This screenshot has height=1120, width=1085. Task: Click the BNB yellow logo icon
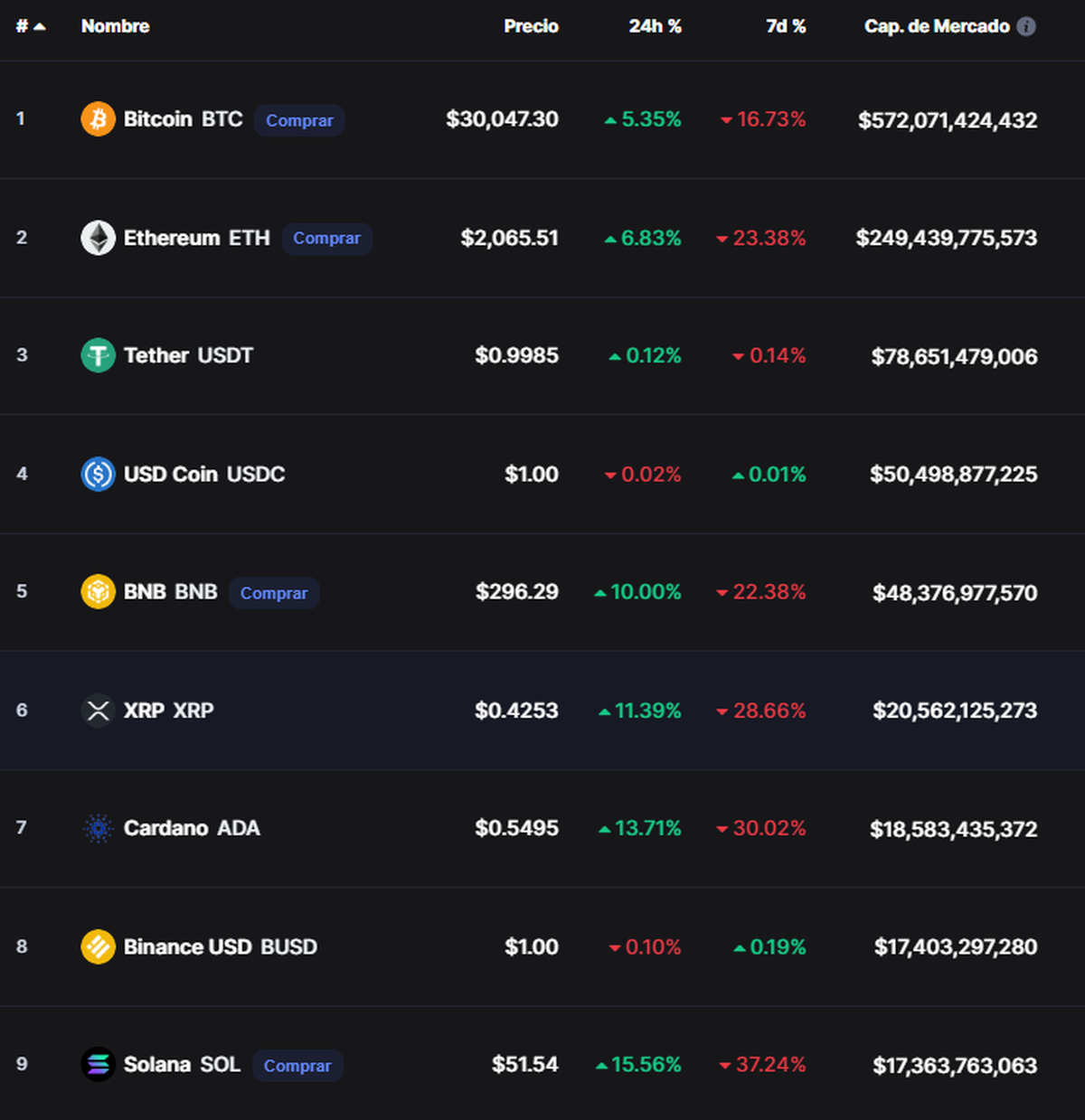98,592
